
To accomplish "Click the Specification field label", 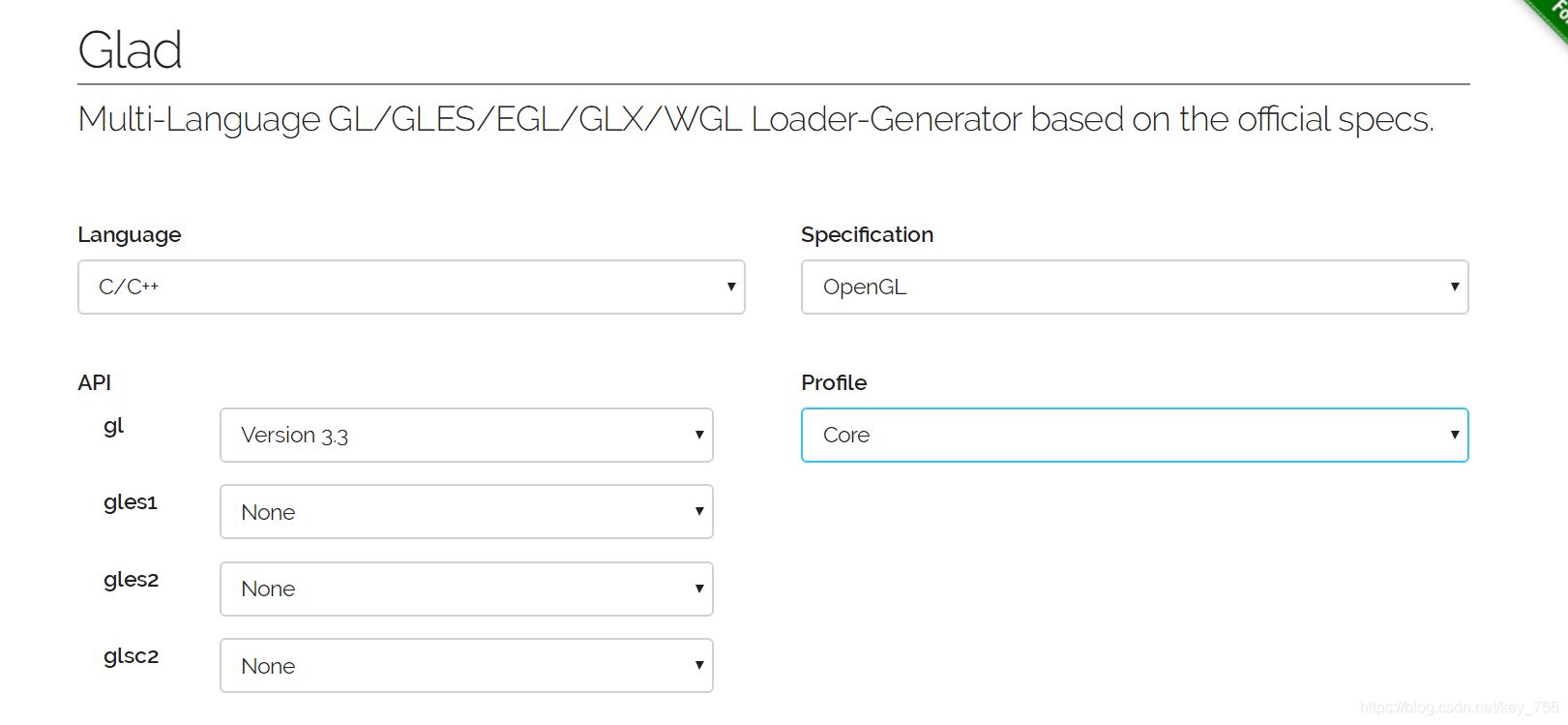I will 868,235.
